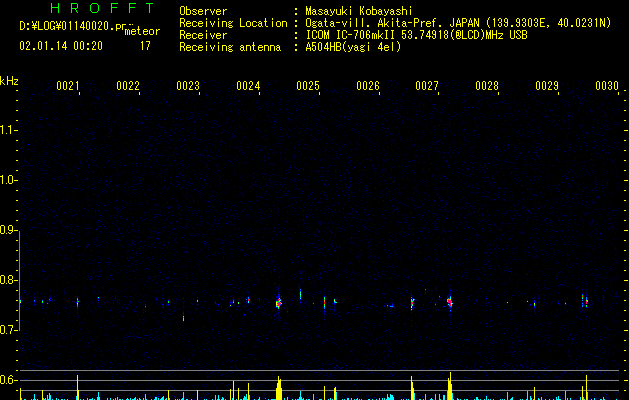629x400 pixels.
Task: Click the kHz axis unit label
Action: tap(9, 81)
